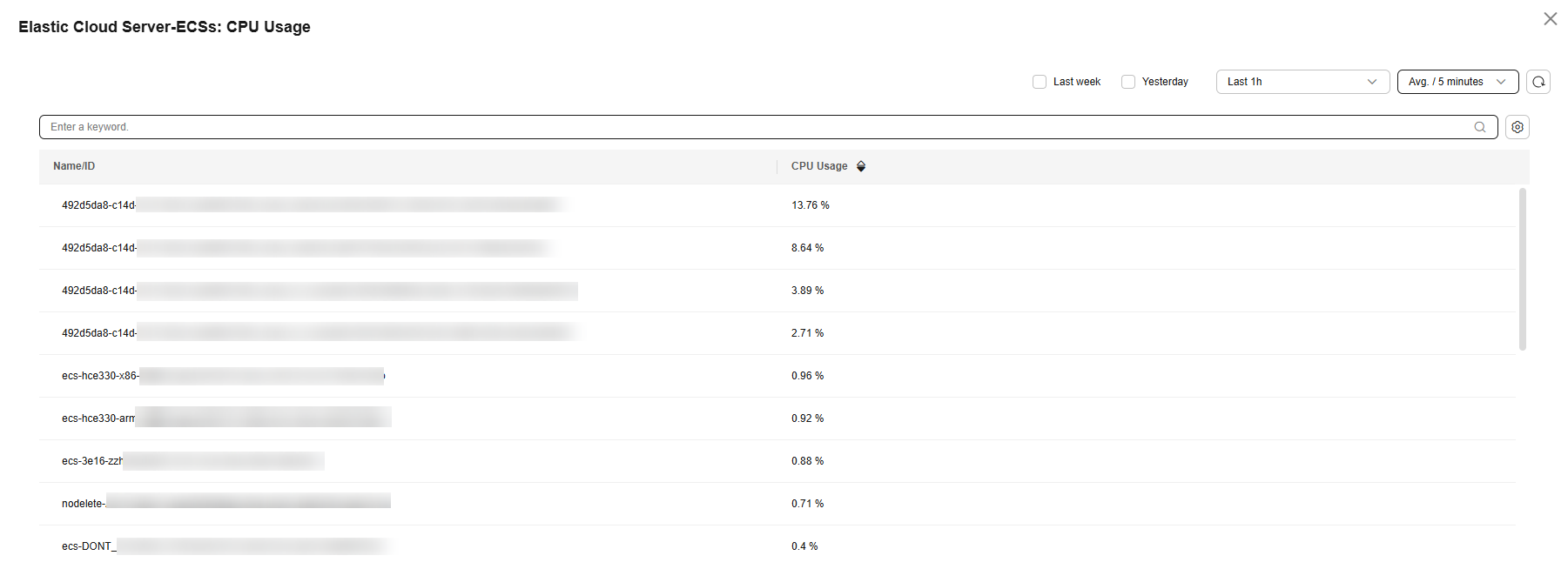The image size is (1568, 569).
Task: Enable the Last week checkbox
Action: pos(1040,82)
